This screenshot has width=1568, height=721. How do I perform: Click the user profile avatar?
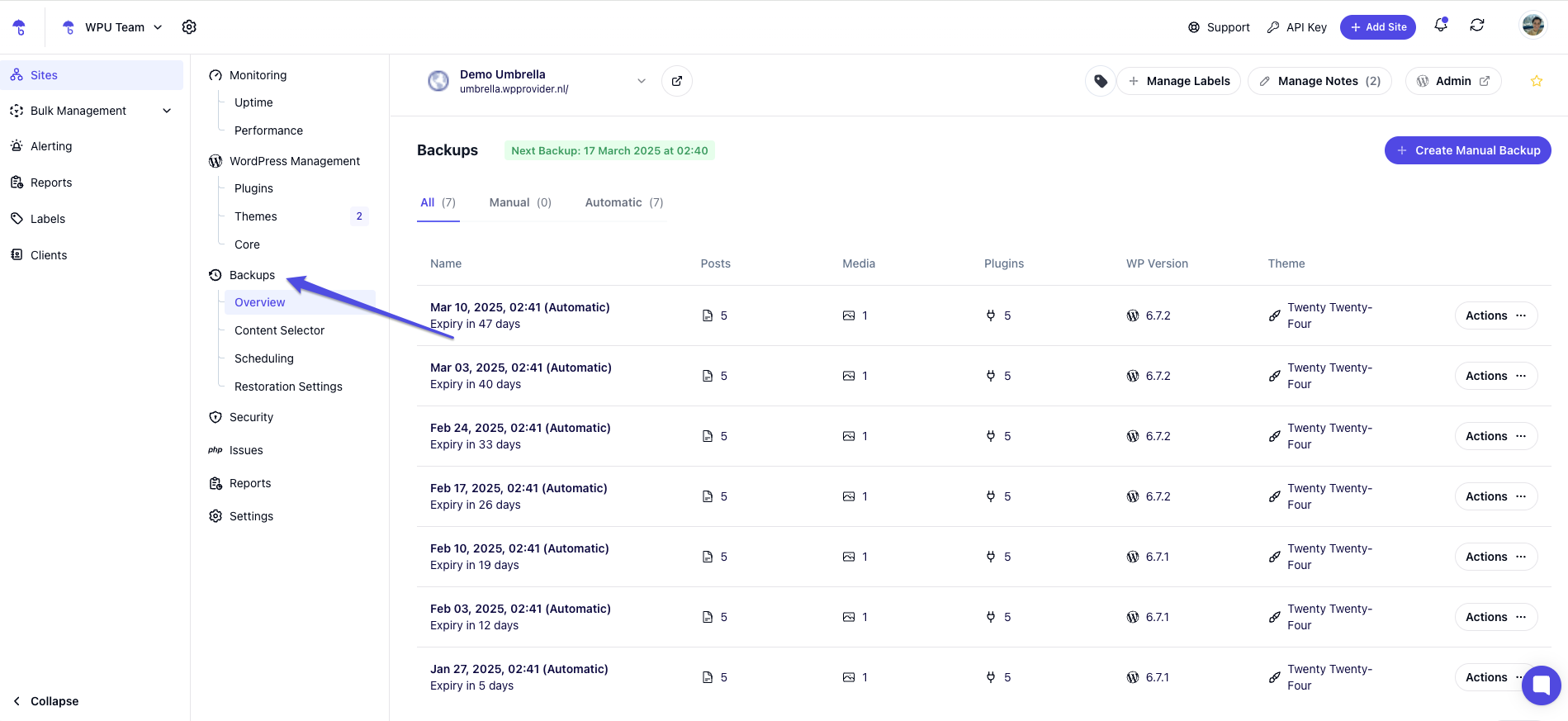[x=1533, y=26]
